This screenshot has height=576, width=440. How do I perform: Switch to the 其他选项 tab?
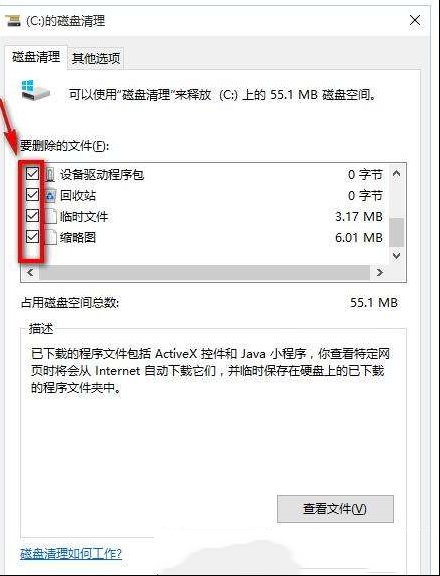coord(95,58)
